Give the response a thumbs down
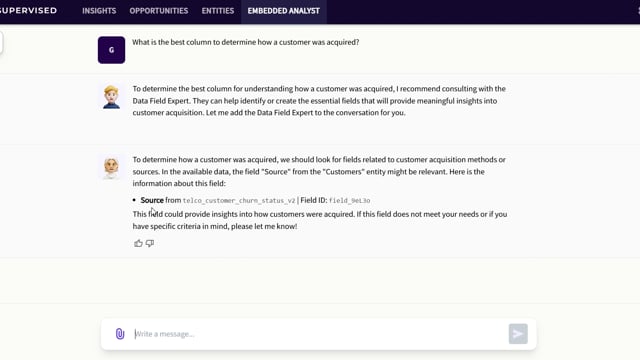Viewport: 640px width, 360px height. (150, 243)
